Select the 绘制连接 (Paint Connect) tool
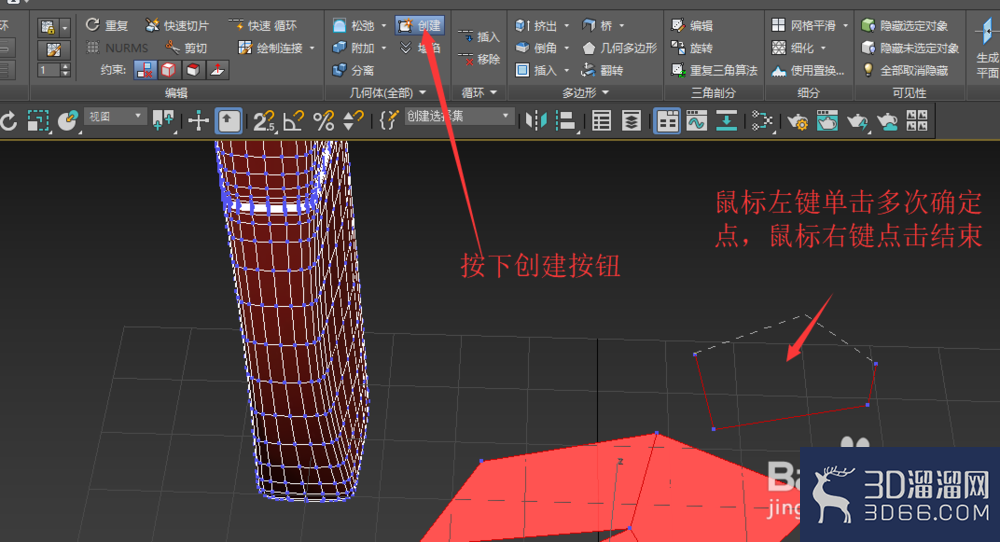The width and height of the screenshot is (1000, 542). pos(270,48)
